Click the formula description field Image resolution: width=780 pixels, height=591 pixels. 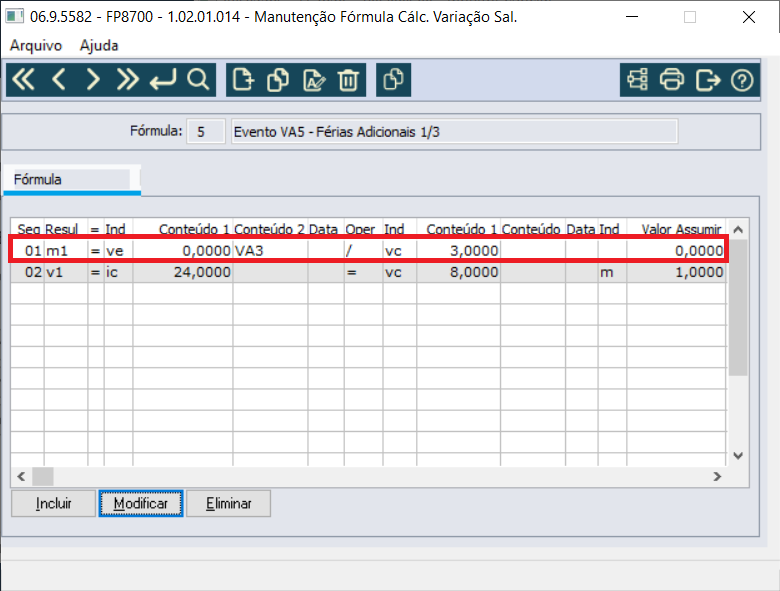pos(454,131)
